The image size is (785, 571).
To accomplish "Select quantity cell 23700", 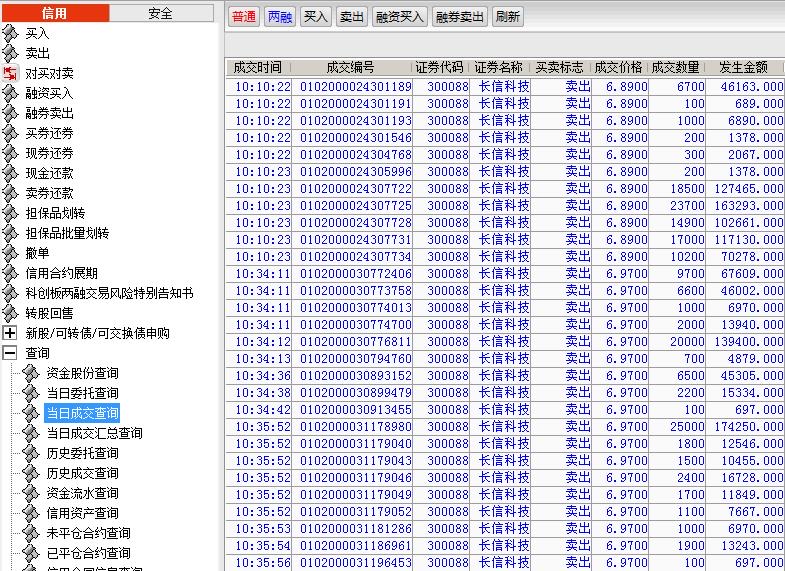I will (687, 206).
